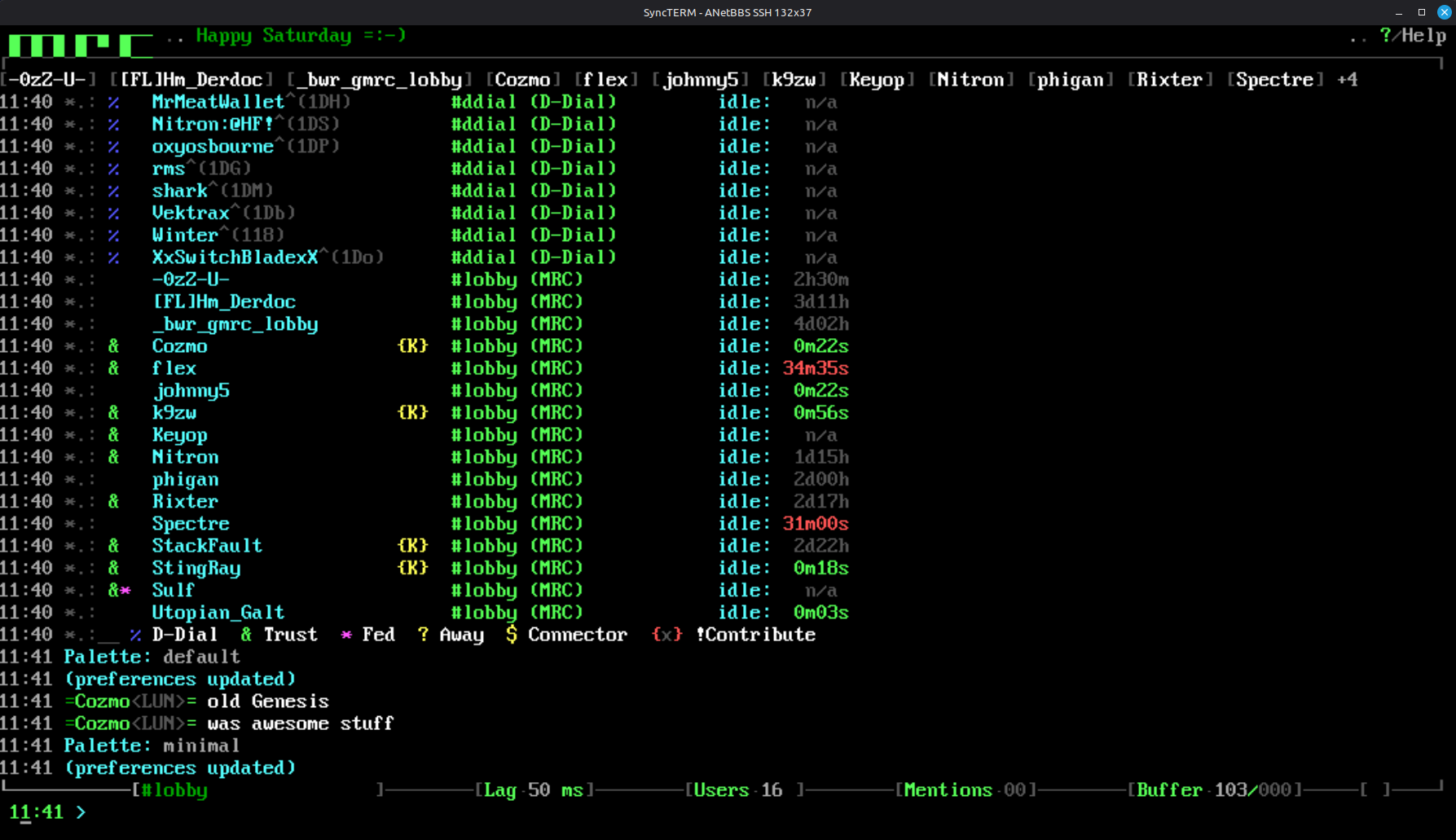Select the Spectre user tab
Screen dimensions: 1456x840
(x=1275, y=80)
